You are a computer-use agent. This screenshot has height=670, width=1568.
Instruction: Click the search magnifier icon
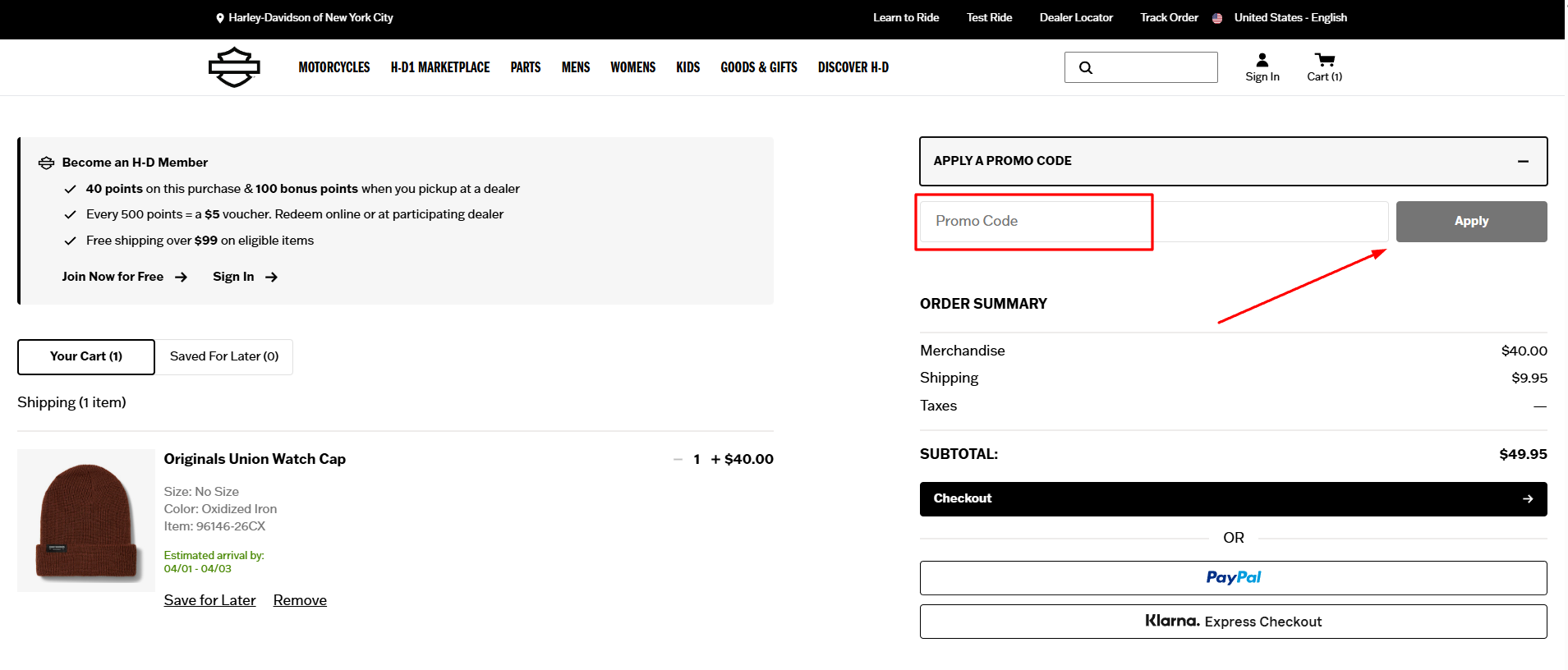(x=1086, y=68)
